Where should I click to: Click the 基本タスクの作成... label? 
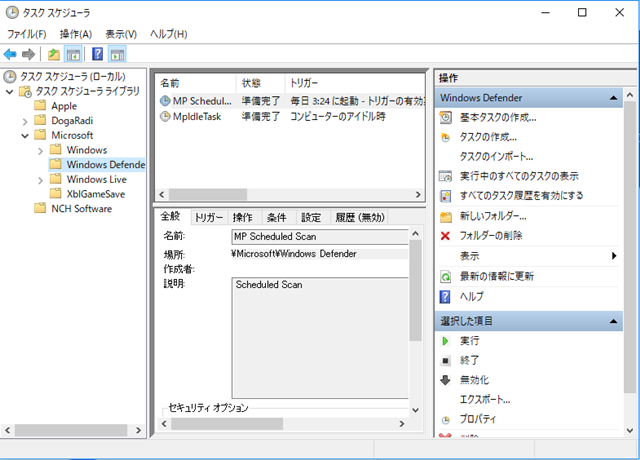[x=498, y=118]
